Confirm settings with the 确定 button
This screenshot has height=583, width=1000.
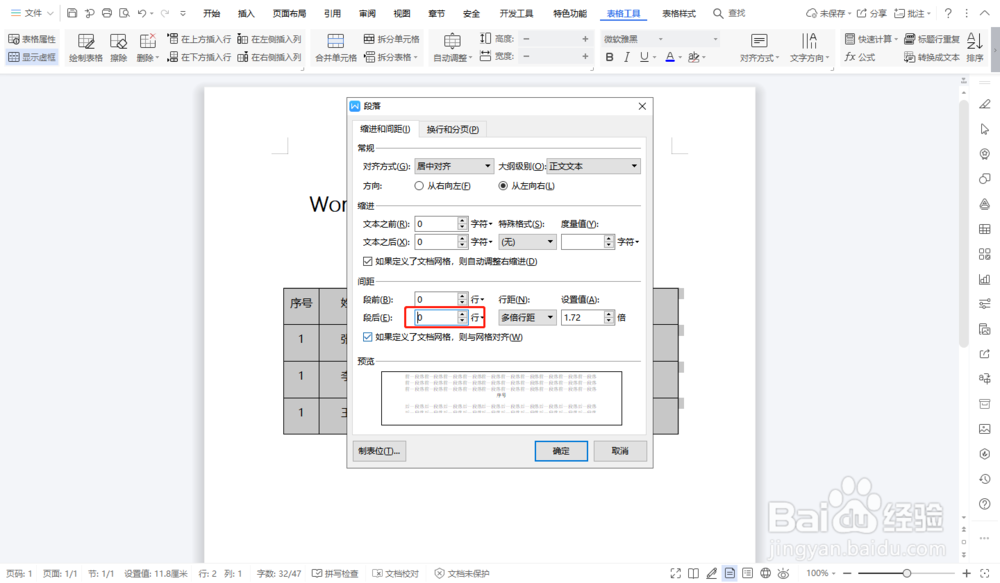pyautogui.click(x=561, y=451)
